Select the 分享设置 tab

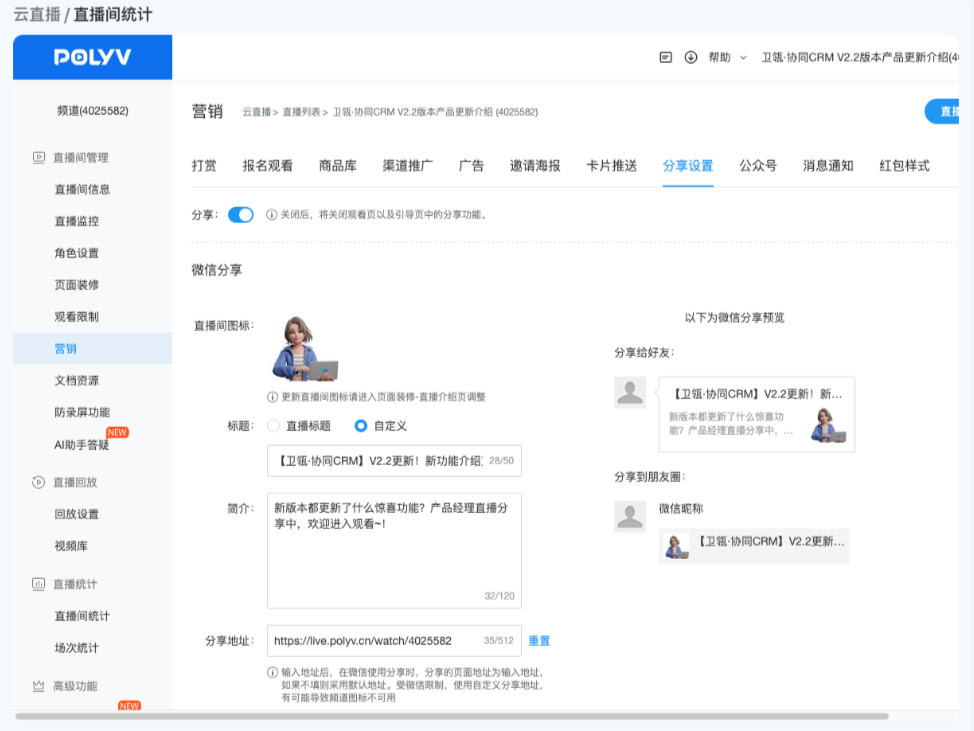(x=688, y=166)
